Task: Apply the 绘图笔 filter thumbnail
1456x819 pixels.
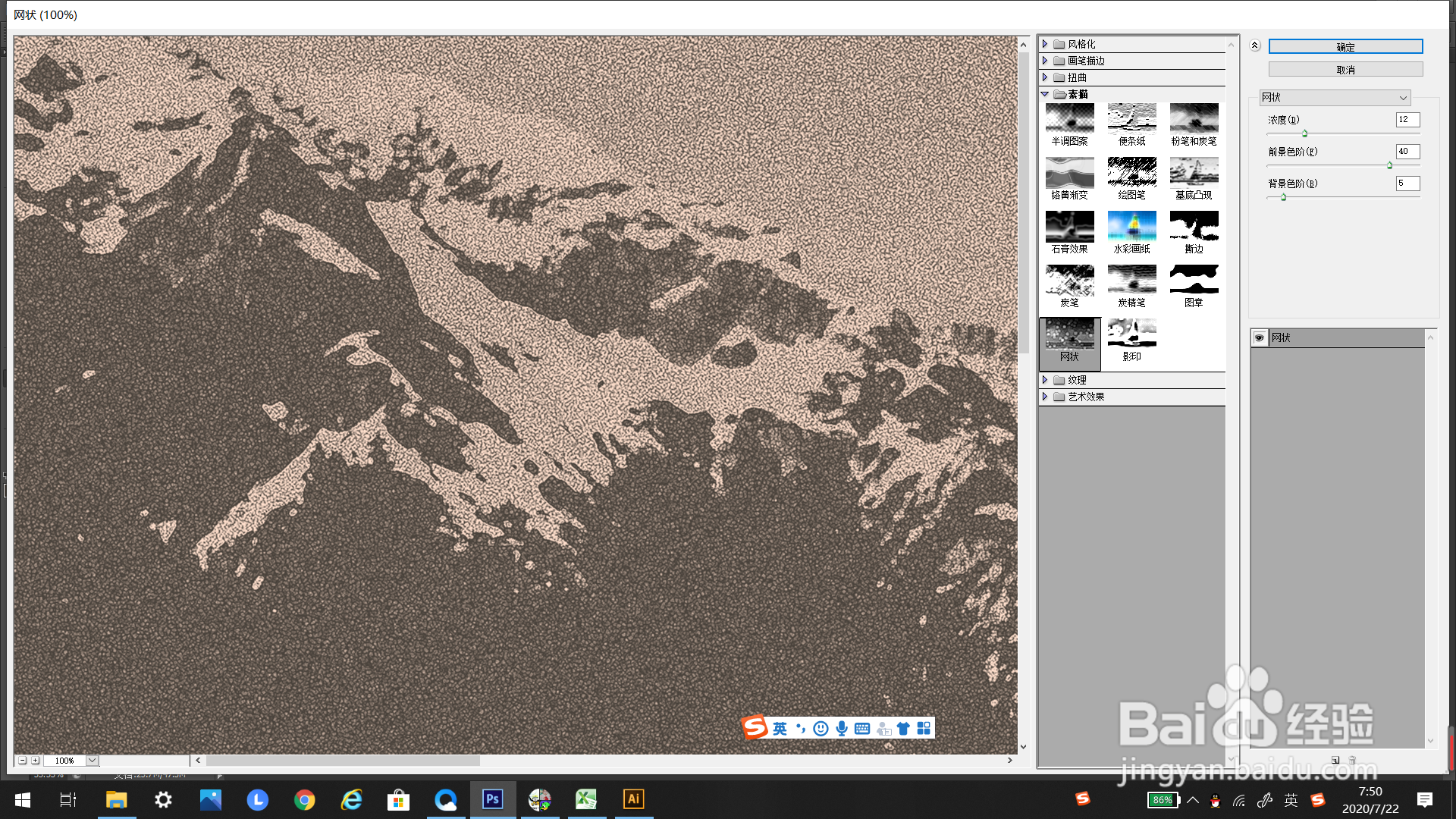Action: (x=1131, y=173)
